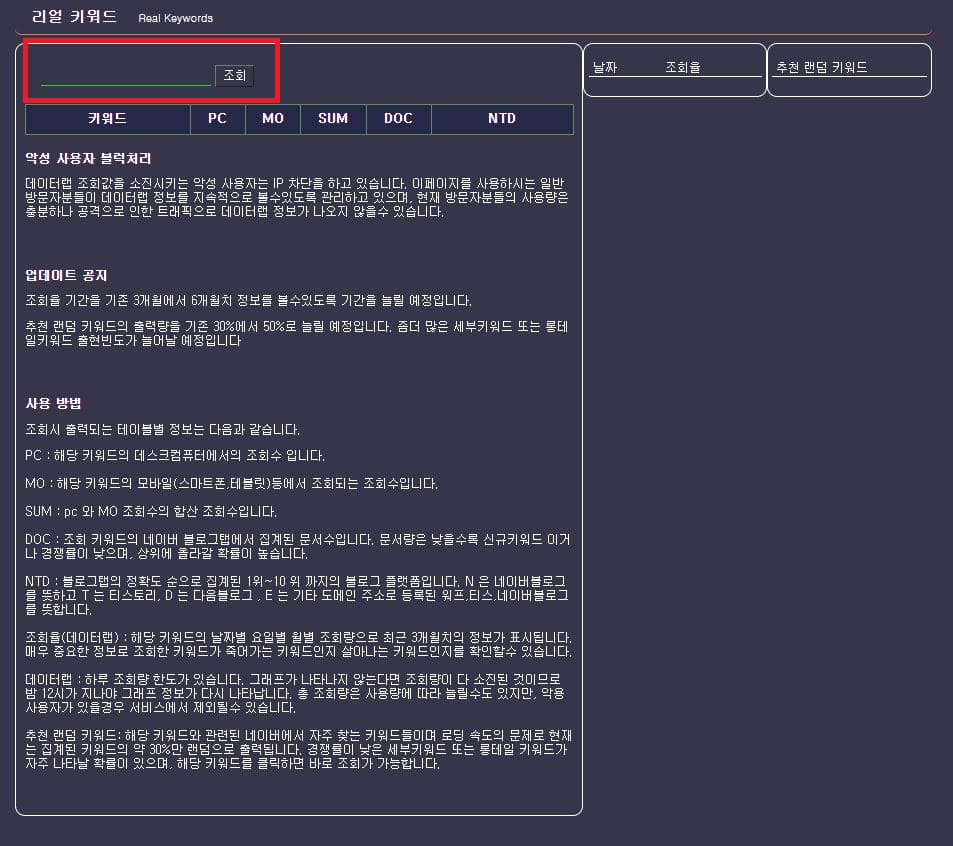Click the DOC column header
The image size is (953, 846).
pyautogui.click(x=398, y=119)
